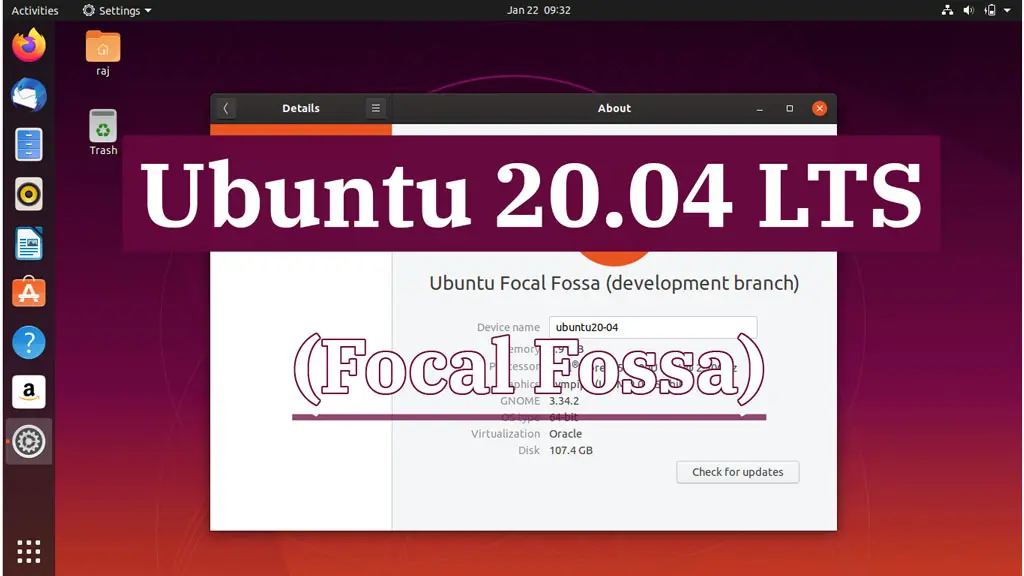
Task: Click the volume icon in top bar
Action: point(968,10)
